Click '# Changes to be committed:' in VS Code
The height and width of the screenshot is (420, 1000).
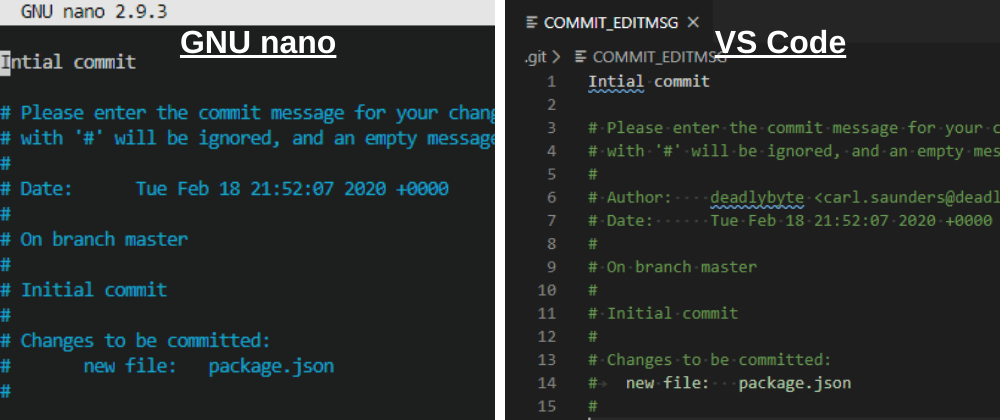click(x=710, y=359)
